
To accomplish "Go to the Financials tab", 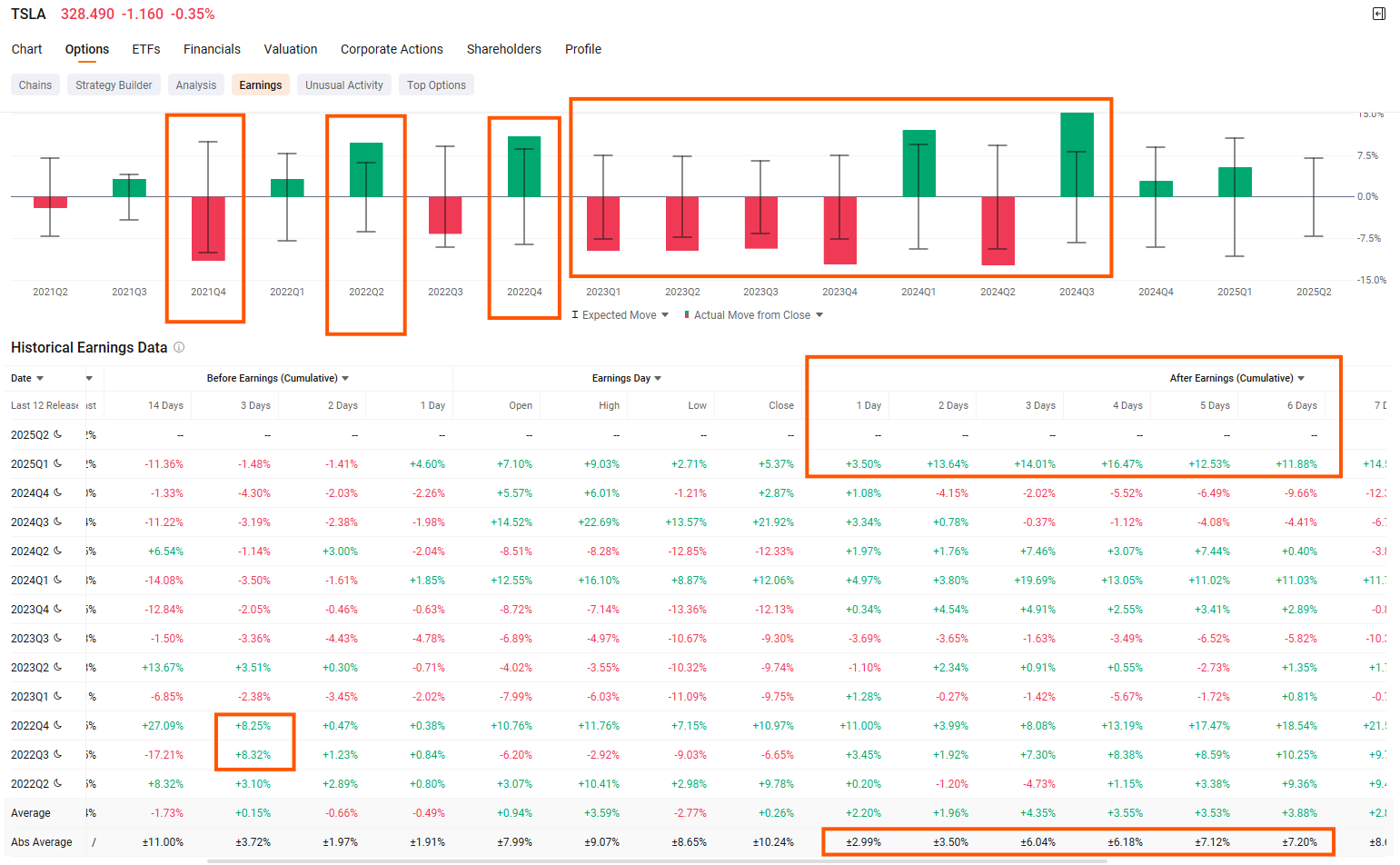I will 212,49.
